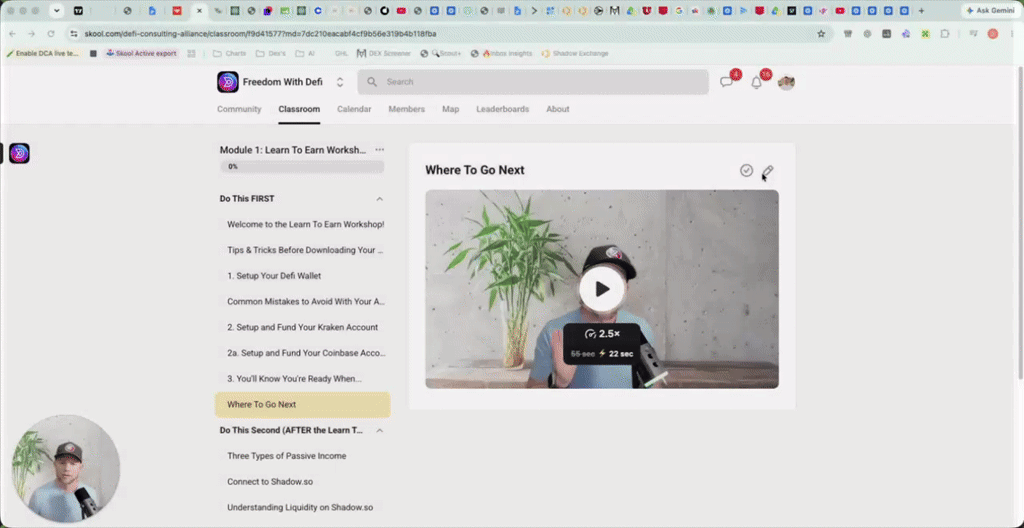Select the highlighted Where To Go Next lesson
Viewport: 1024px width, 528px height.
pyautogui.click(x=303, y=404)
